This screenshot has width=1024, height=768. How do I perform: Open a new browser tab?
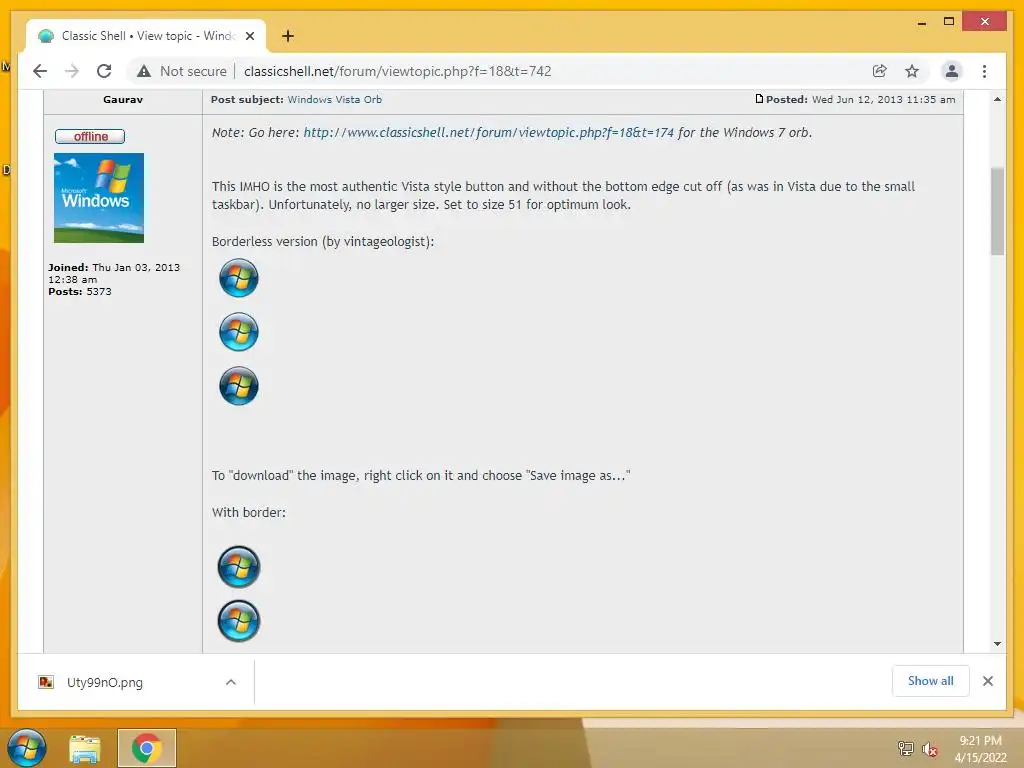pyautogui.click(x=288, y=36)
